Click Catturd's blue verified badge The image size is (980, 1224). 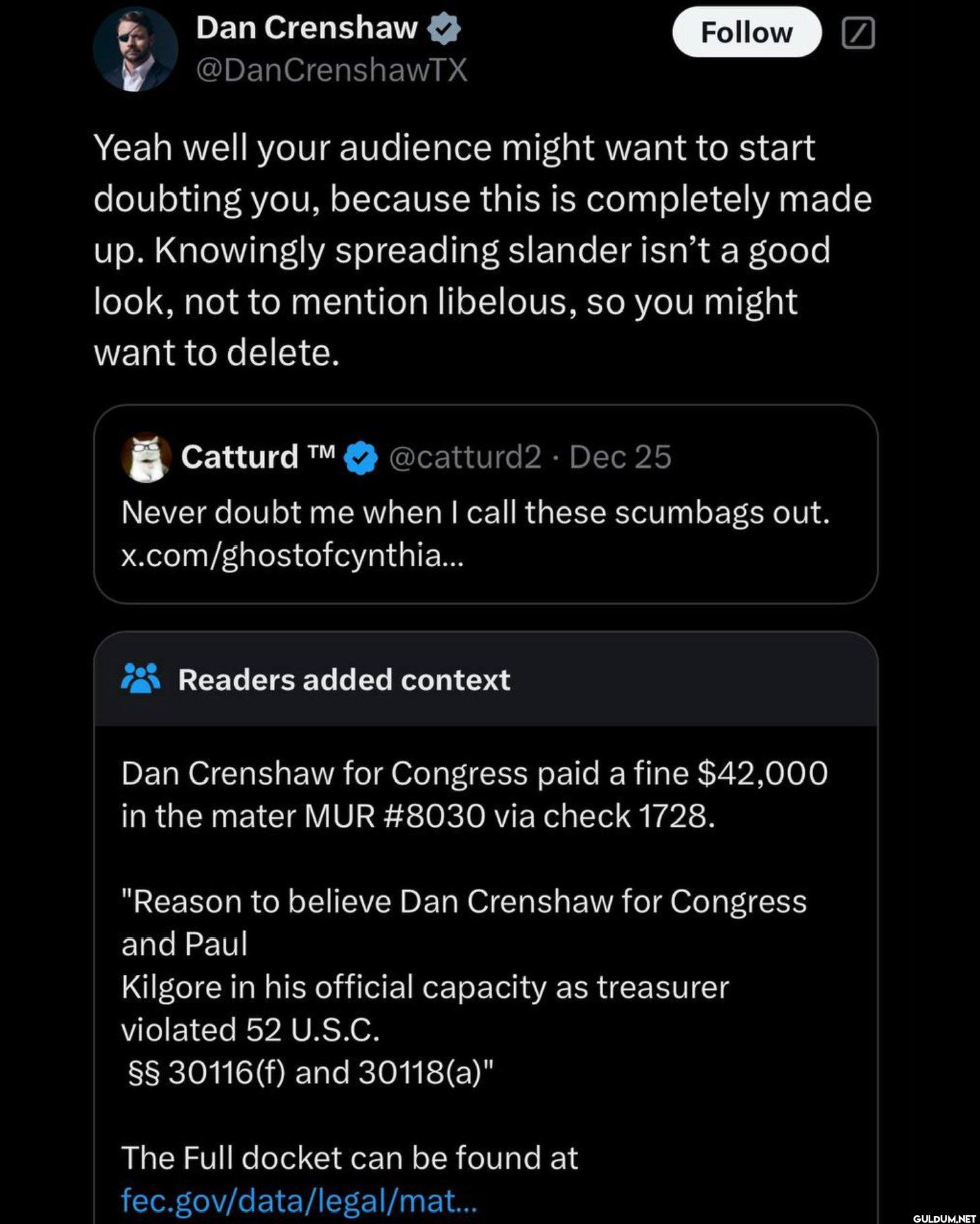pos(361,458)
